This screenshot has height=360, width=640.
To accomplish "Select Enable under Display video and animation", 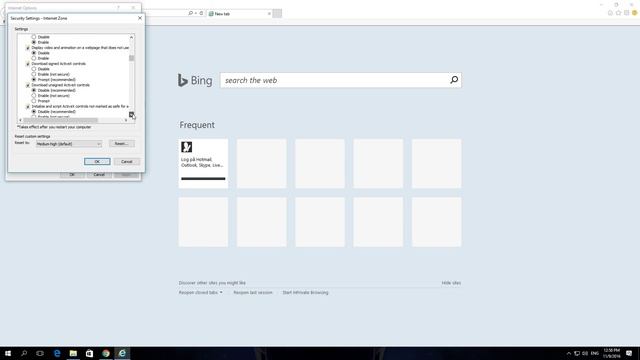I will point(34,58).
